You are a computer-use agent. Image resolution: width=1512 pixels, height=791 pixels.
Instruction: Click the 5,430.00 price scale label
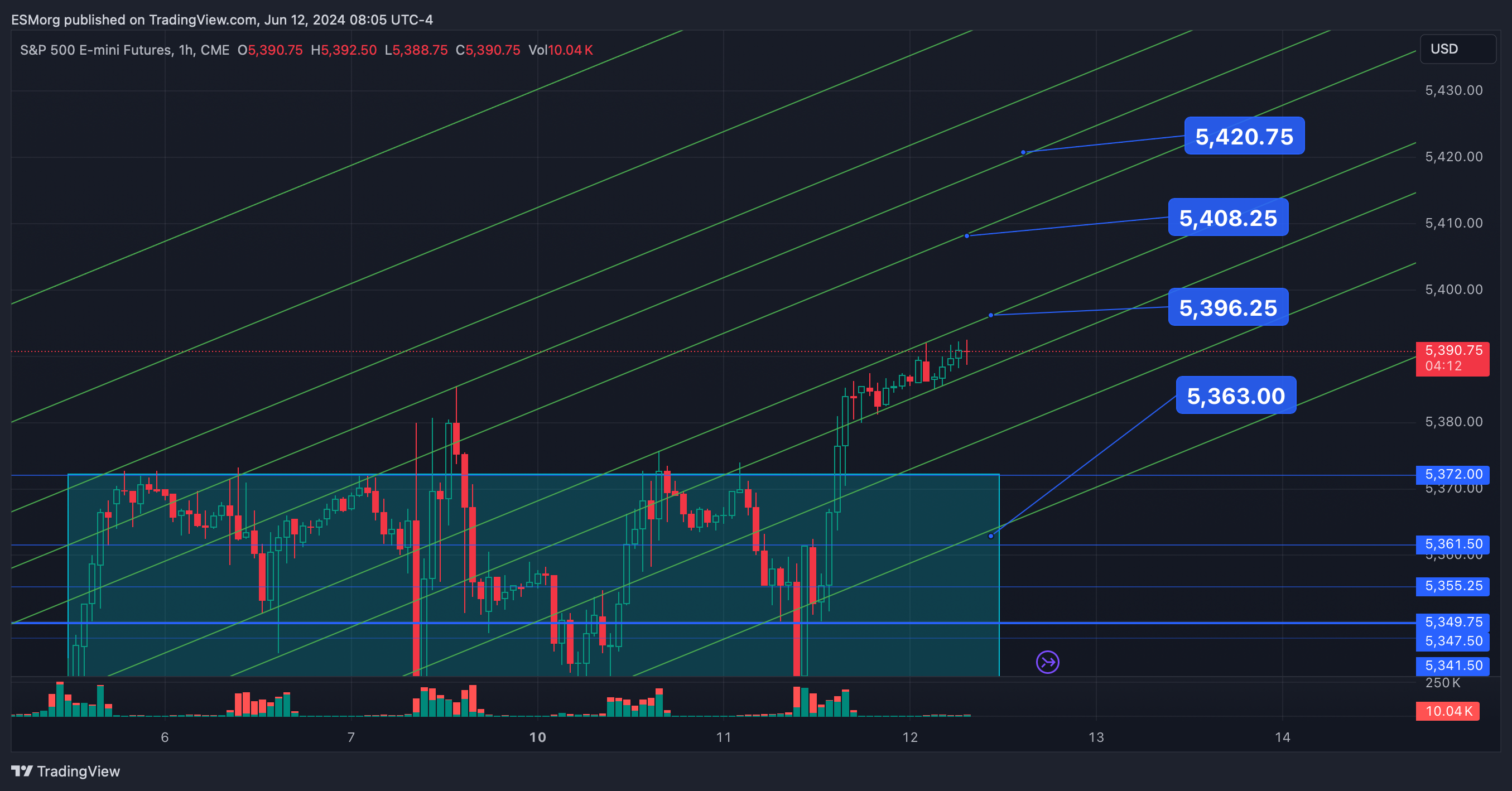pyautogui.click(x=1454, y=90)
